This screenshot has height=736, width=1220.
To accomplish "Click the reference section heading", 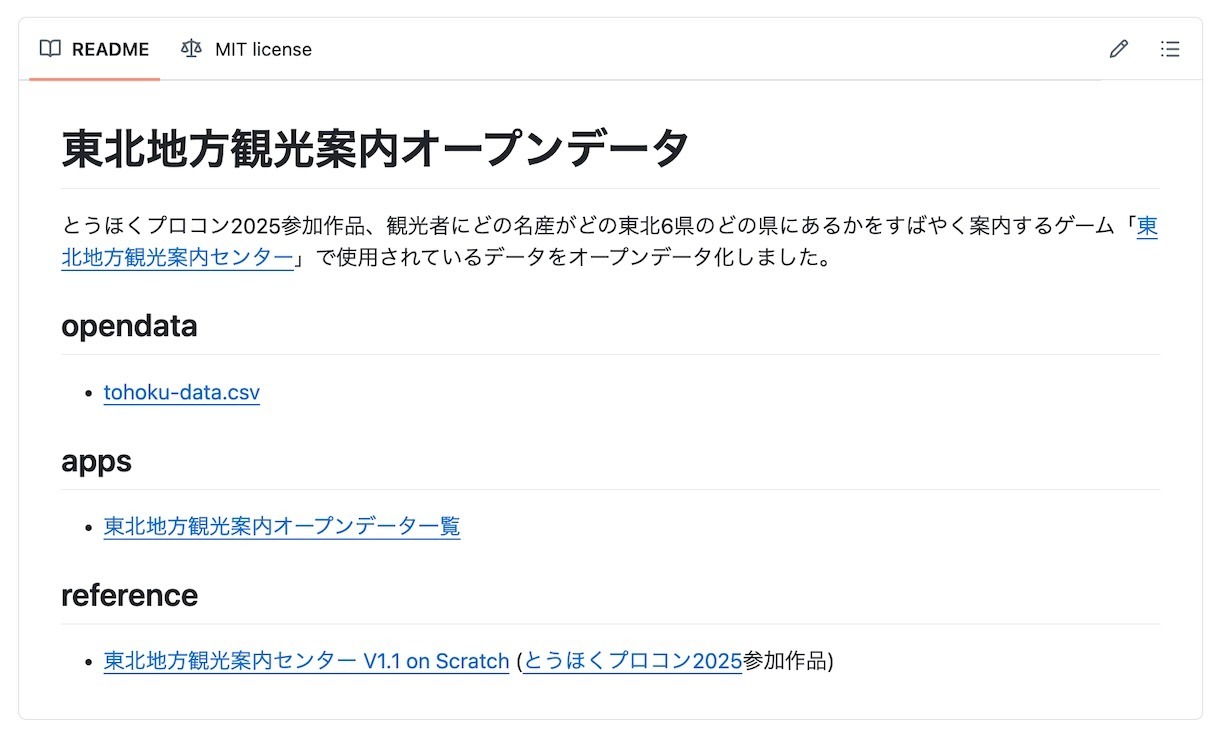I will pyautogui.click(x=129, y=595).
